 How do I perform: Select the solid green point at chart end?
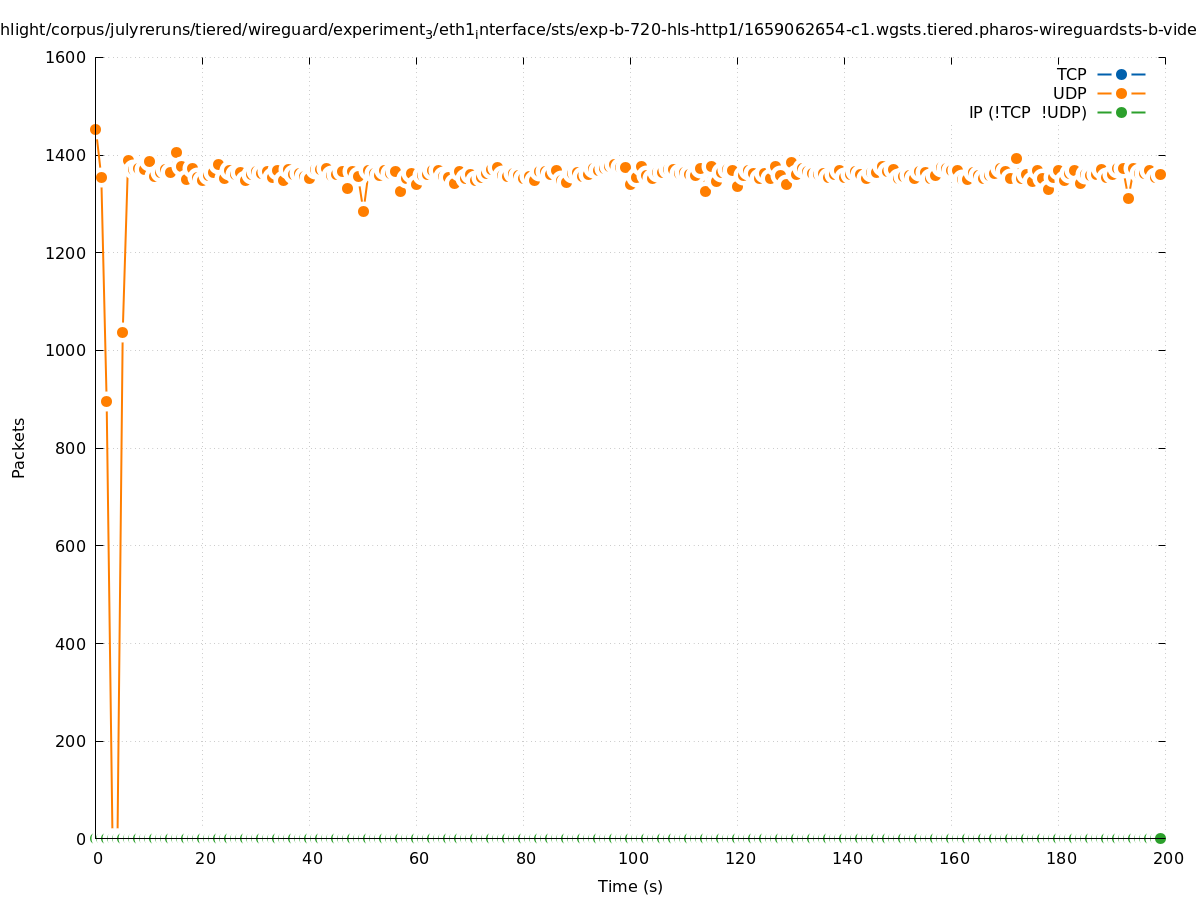(x=1160, y=838)
